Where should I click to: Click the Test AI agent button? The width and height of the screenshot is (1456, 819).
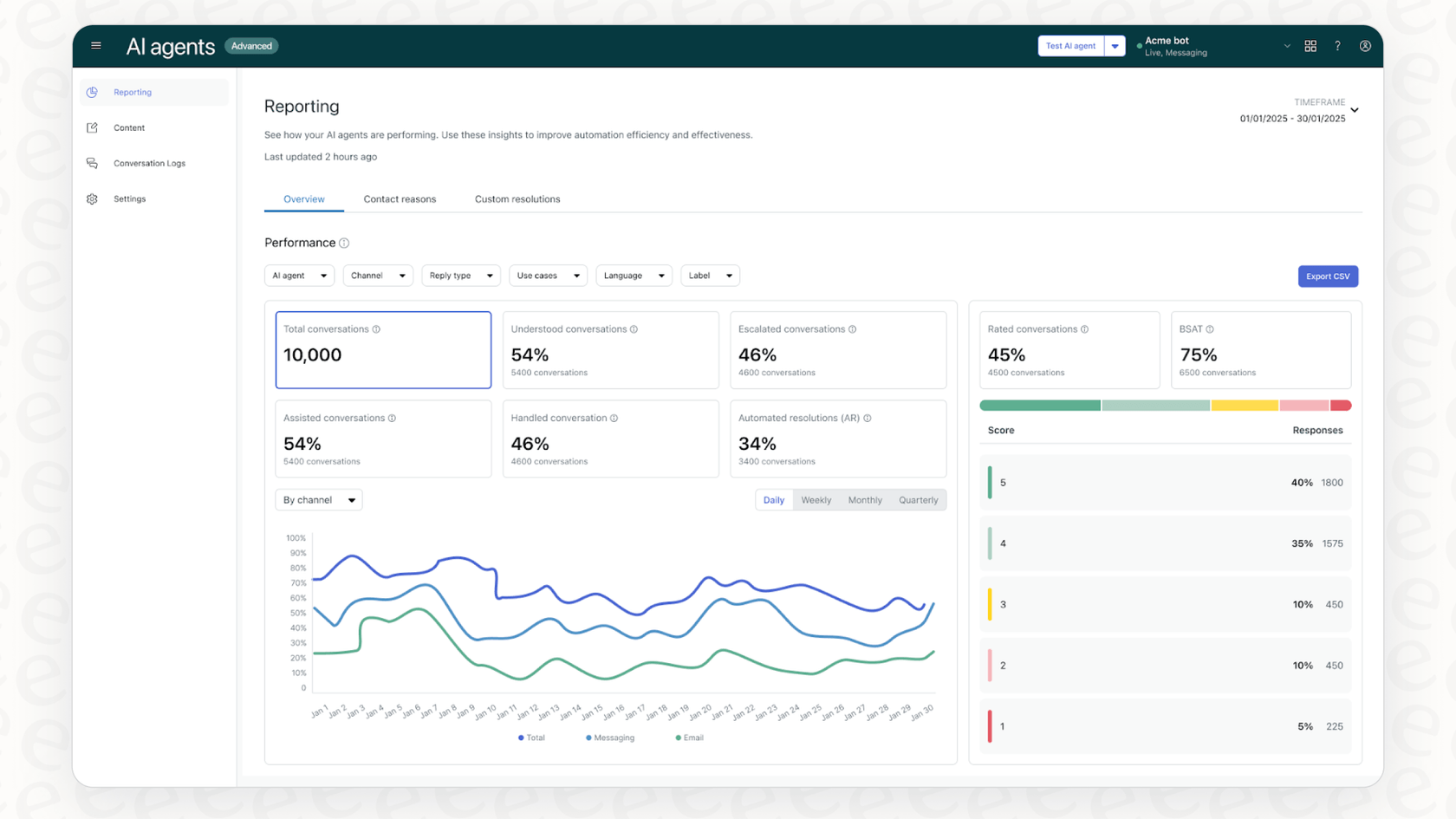point(1070,45)
